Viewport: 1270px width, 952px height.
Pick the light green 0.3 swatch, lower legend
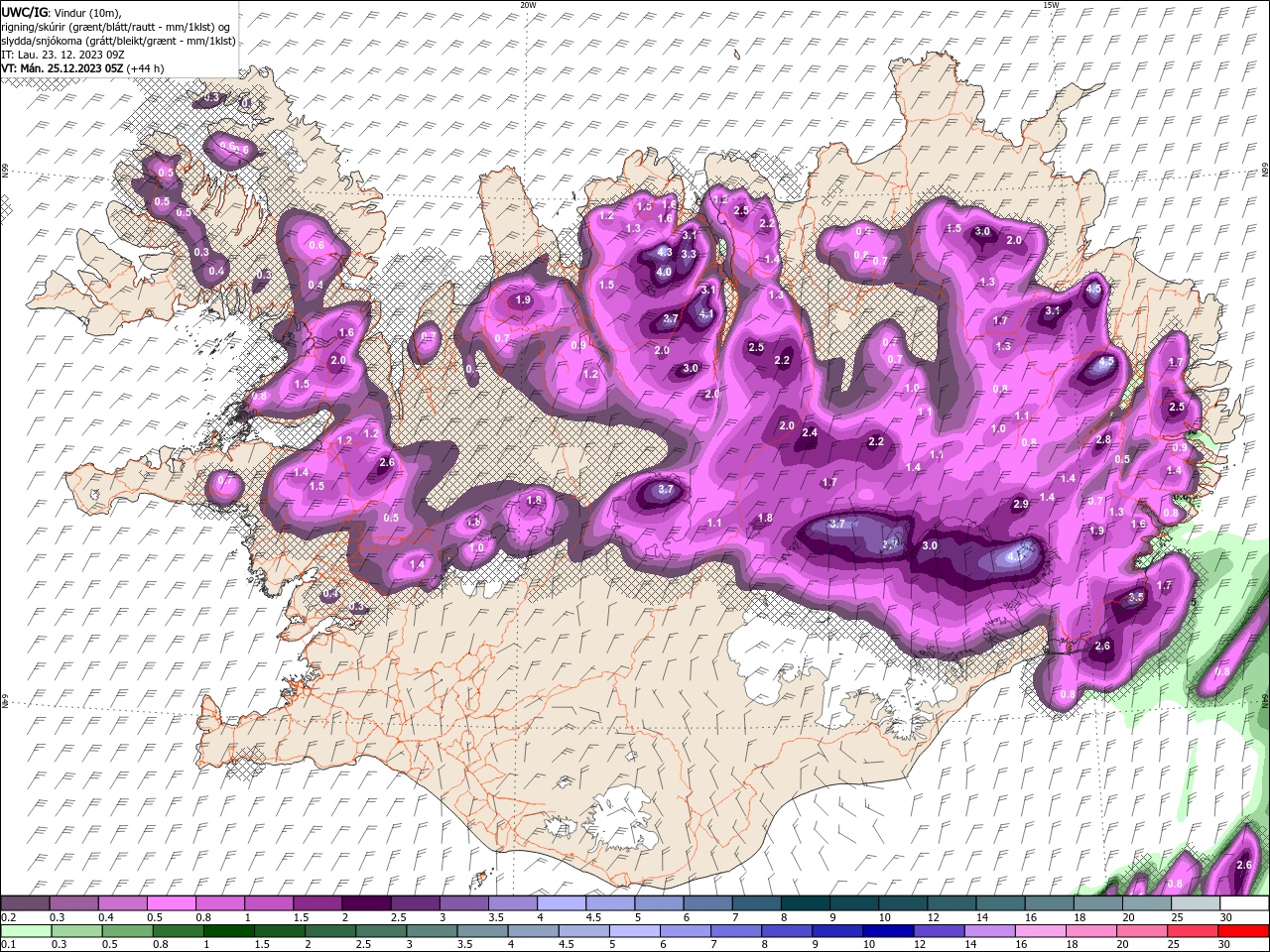pos(77,930)
